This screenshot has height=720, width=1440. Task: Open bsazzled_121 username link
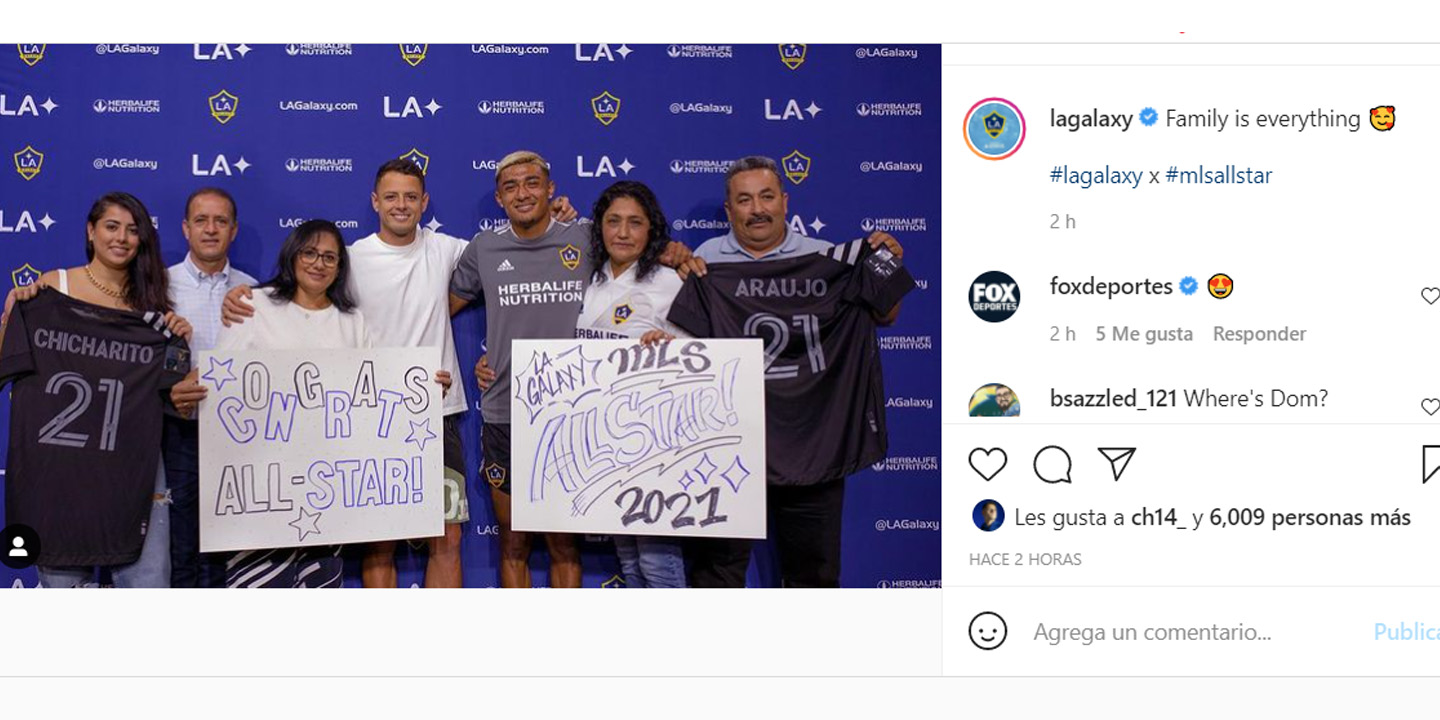click(1114, 398)
